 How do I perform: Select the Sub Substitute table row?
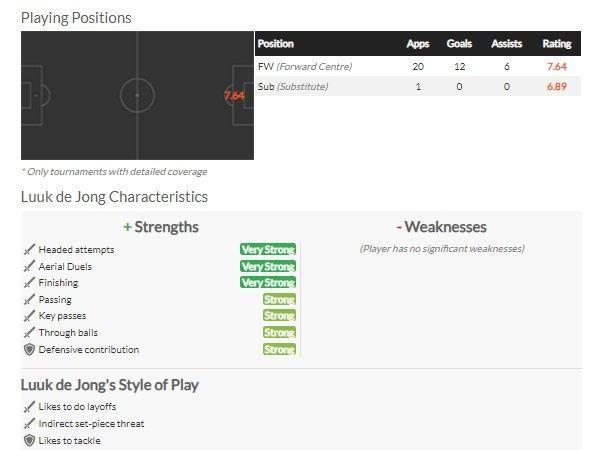point(418,86)
